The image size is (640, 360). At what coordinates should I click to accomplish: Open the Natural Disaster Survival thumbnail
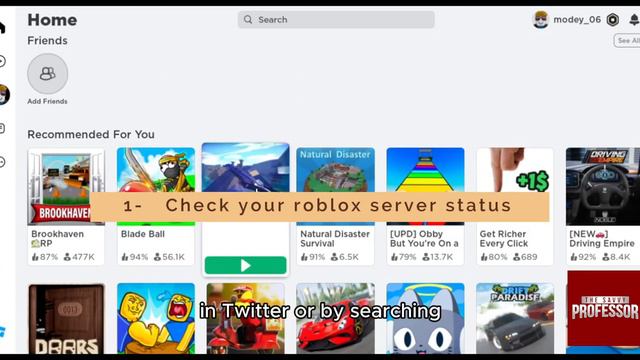335,187
